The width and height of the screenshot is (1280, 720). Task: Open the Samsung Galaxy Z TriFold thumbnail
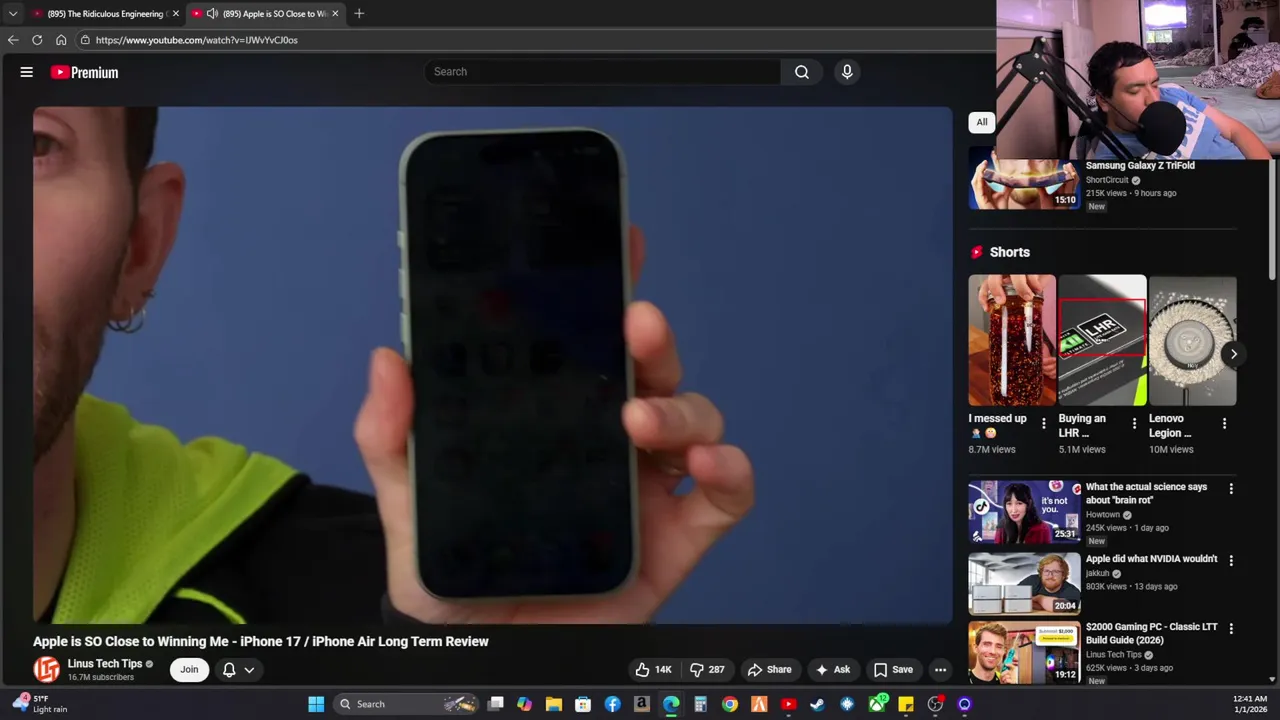point(1024,180)
